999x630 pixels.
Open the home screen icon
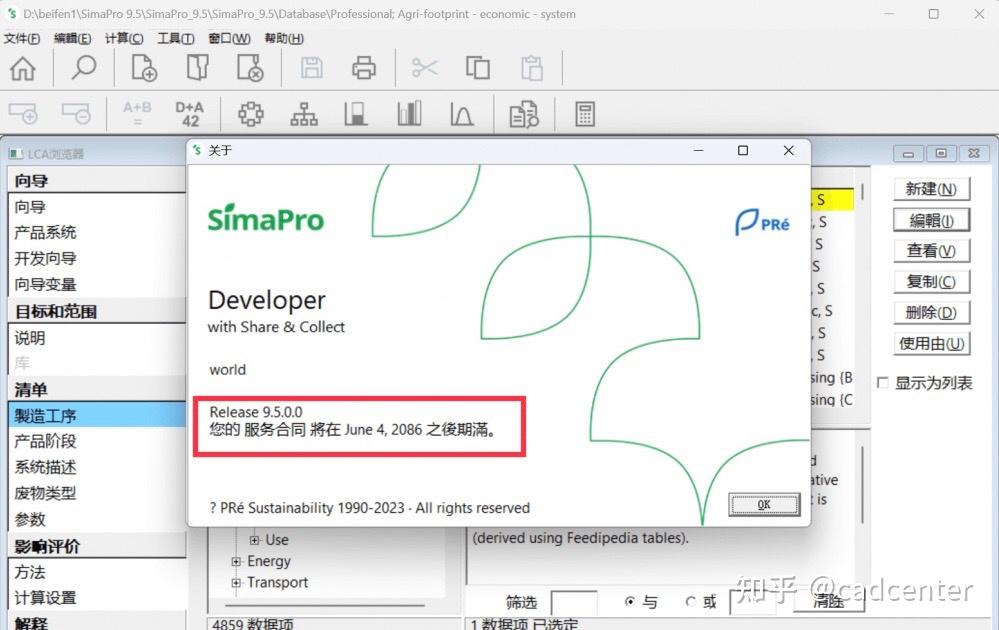(22, 67)
